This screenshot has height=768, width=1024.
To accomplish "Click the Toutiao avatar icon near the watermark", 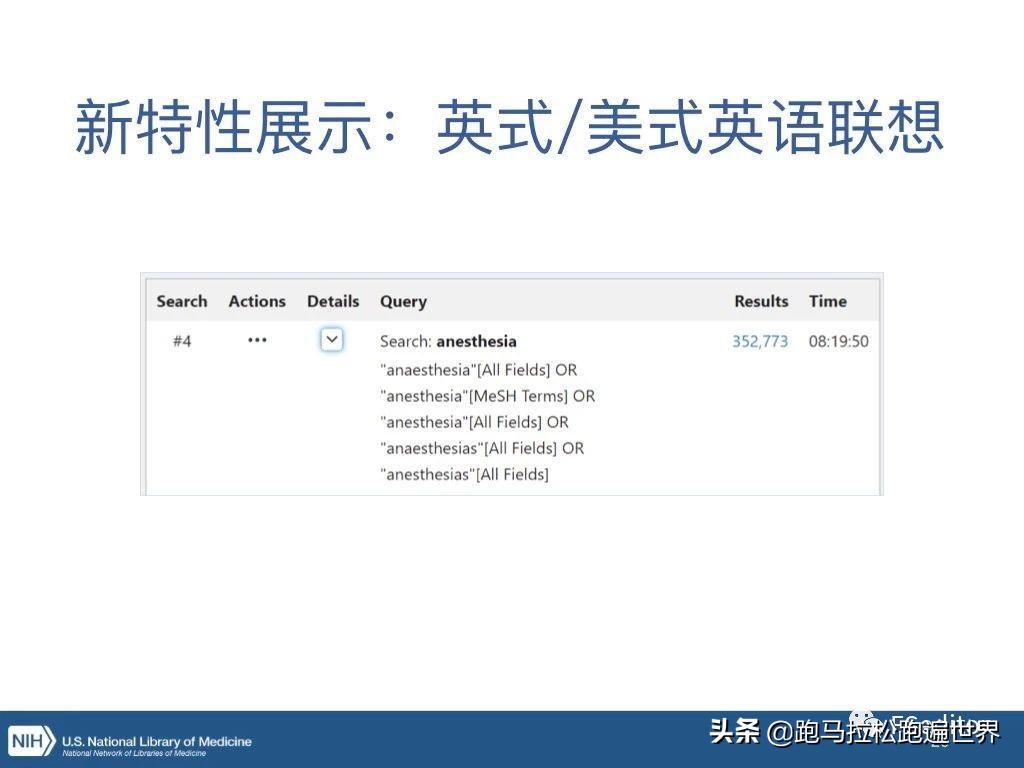I will coord(861,718).
